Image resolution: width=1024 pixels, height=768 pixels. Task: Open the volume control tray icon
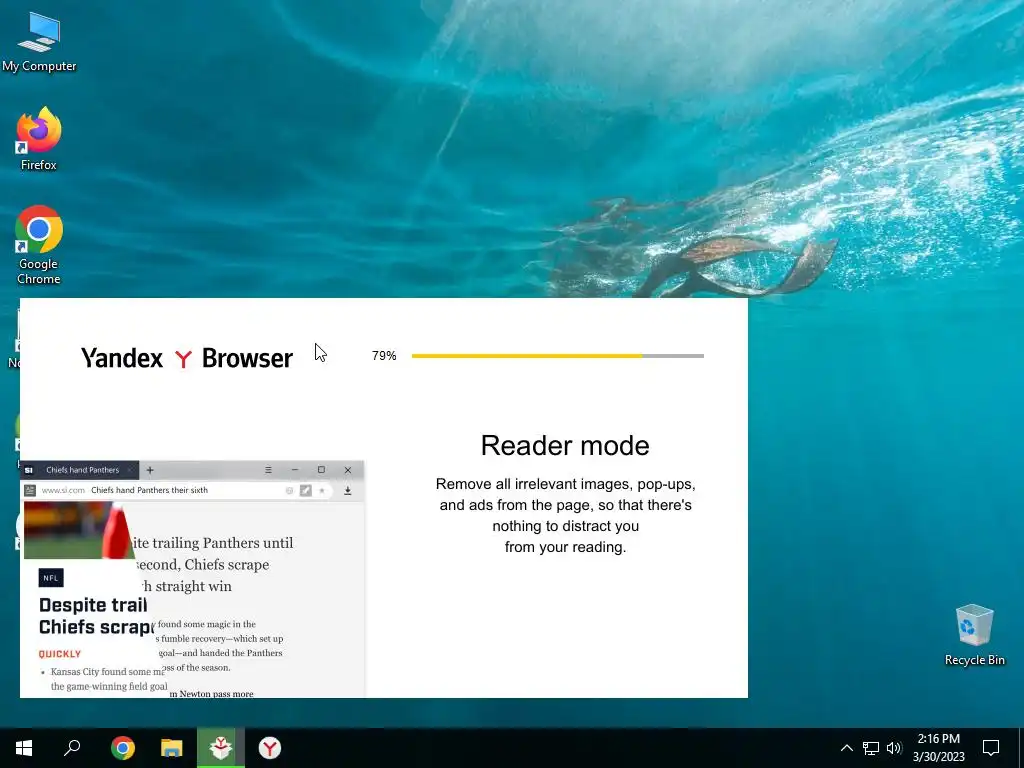pos(894,748)
